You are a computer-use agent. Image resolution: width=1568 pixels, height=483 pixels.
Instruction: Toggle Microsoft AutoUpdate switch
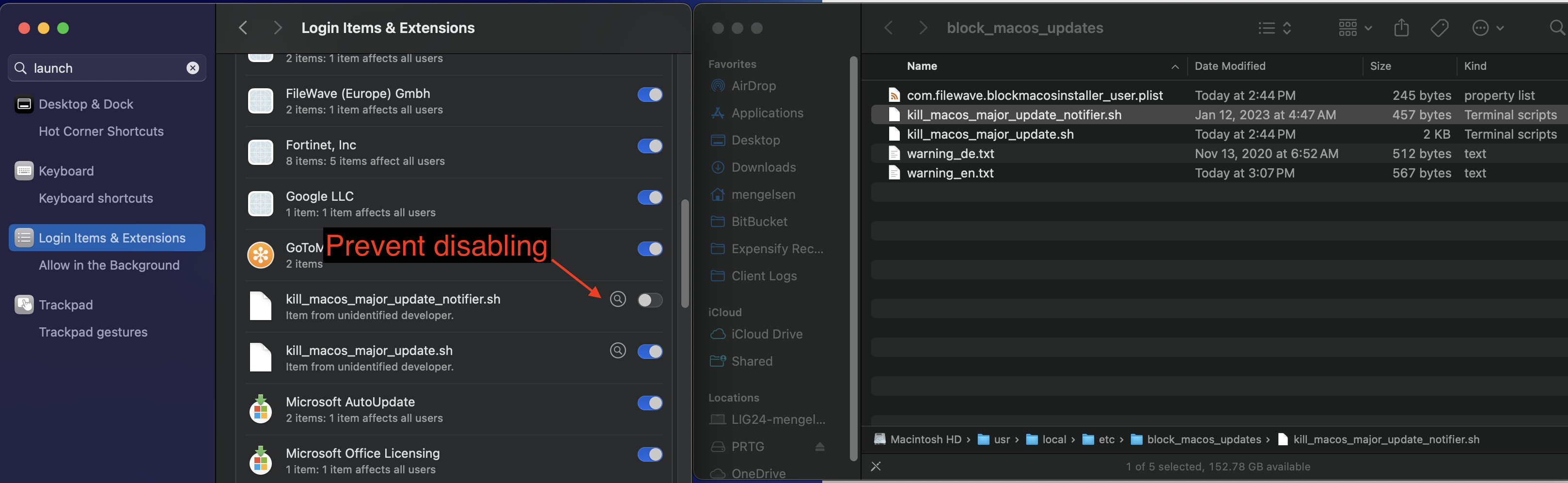649,402
